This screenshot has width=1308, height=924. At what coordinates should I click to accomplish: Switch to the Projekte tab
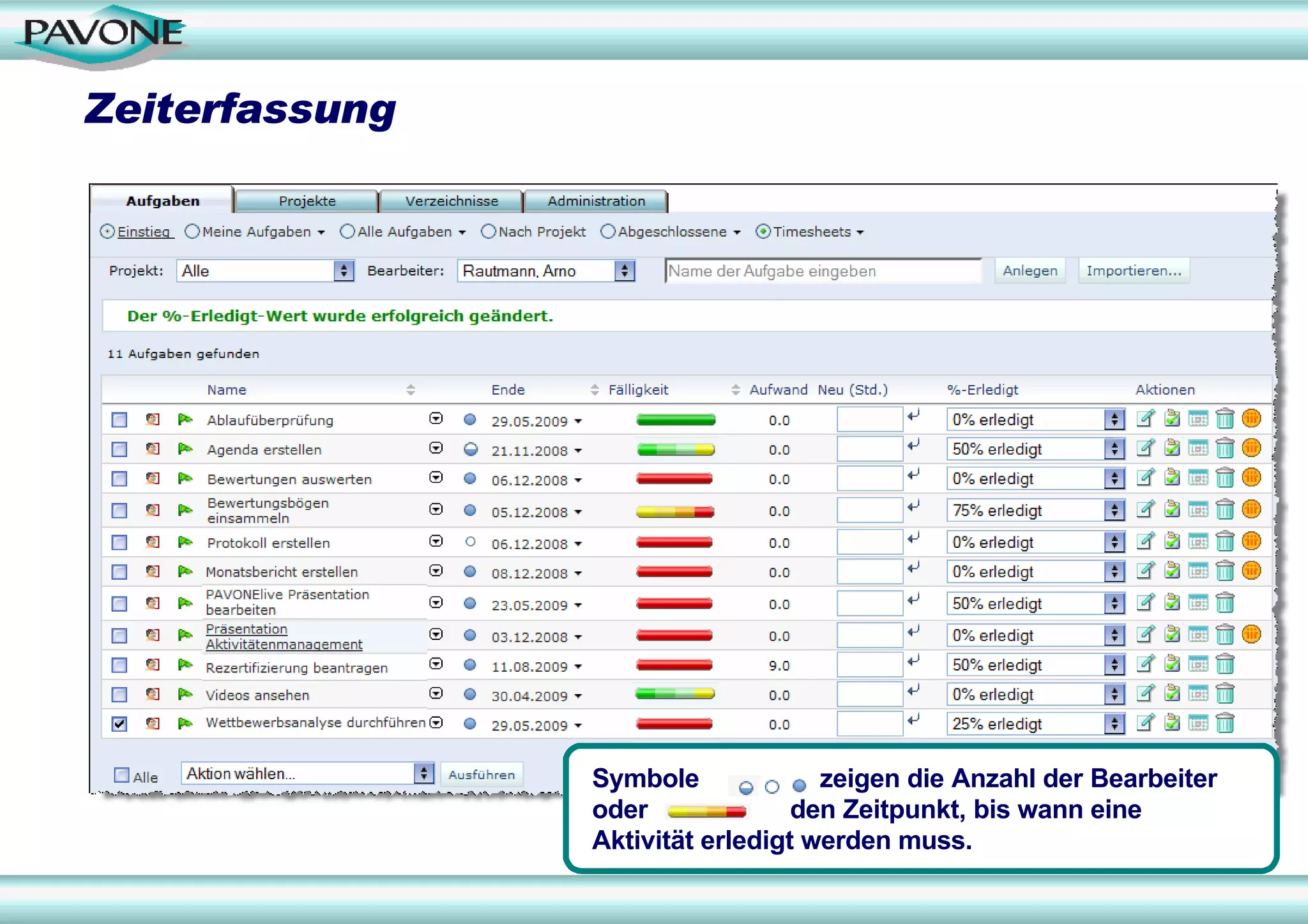pos(307,201)
